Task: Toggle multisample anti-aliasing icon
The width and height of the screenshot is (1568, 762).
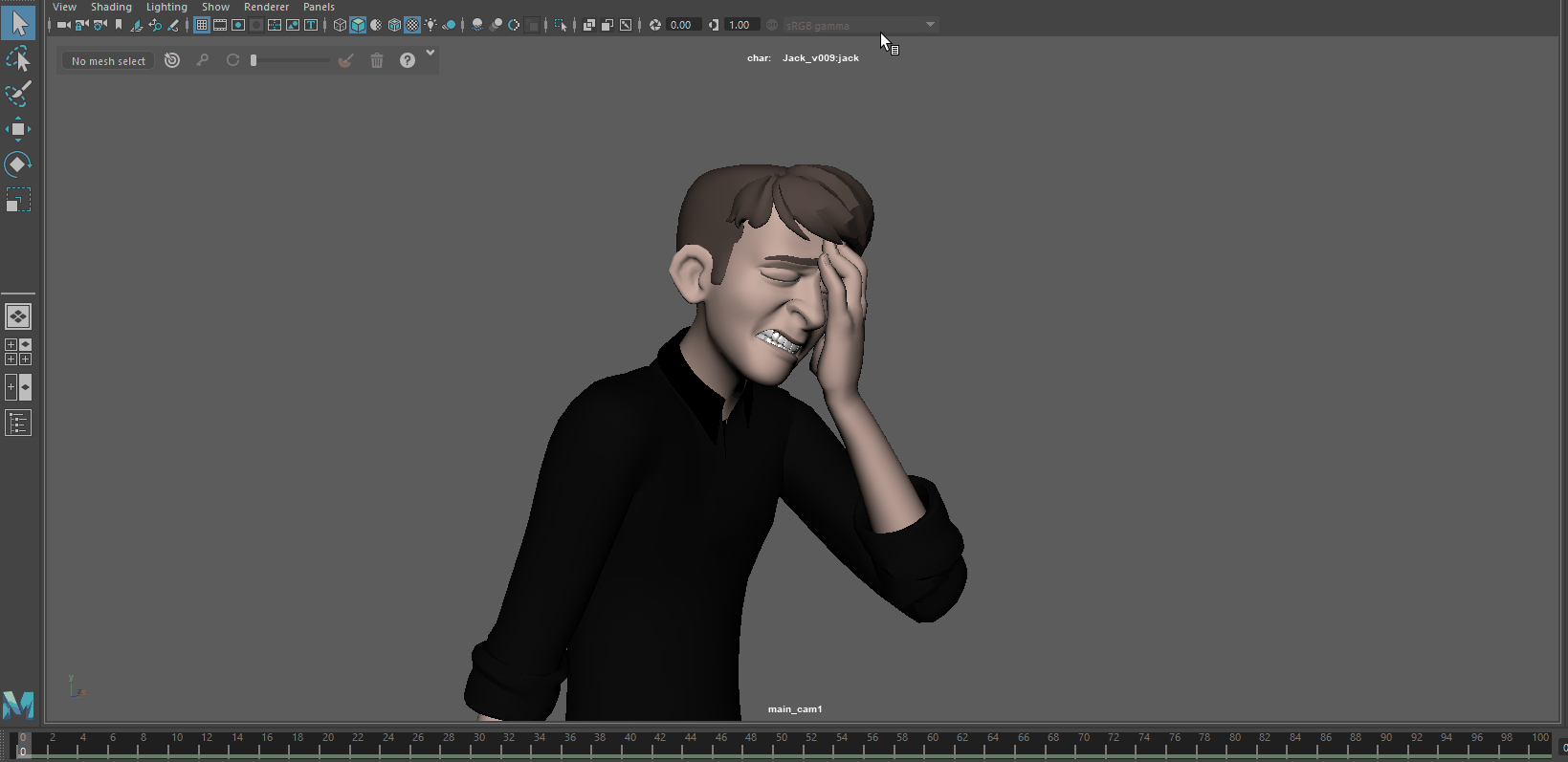Action: tap(514, 25)
